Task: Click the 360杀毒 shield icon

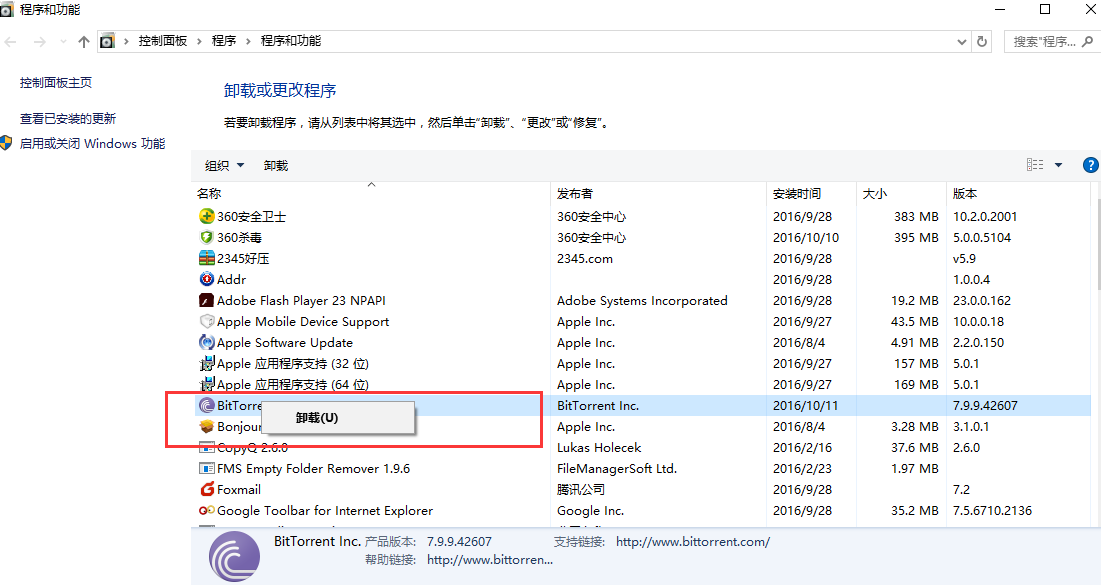Action: click(x=206, y=237)
